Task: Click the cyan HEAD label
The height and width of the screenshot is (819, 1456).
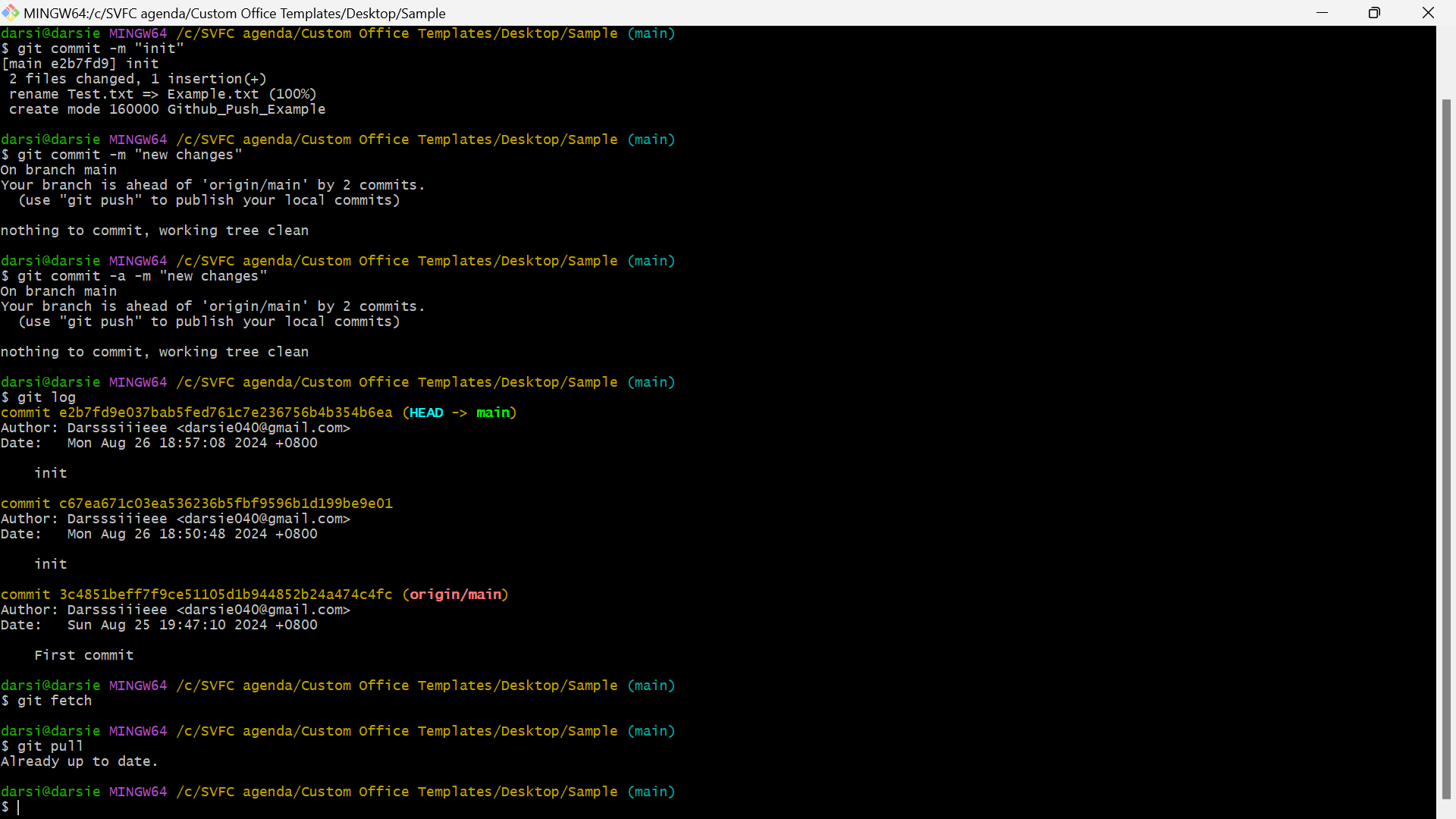Action: tap(426, 413)
